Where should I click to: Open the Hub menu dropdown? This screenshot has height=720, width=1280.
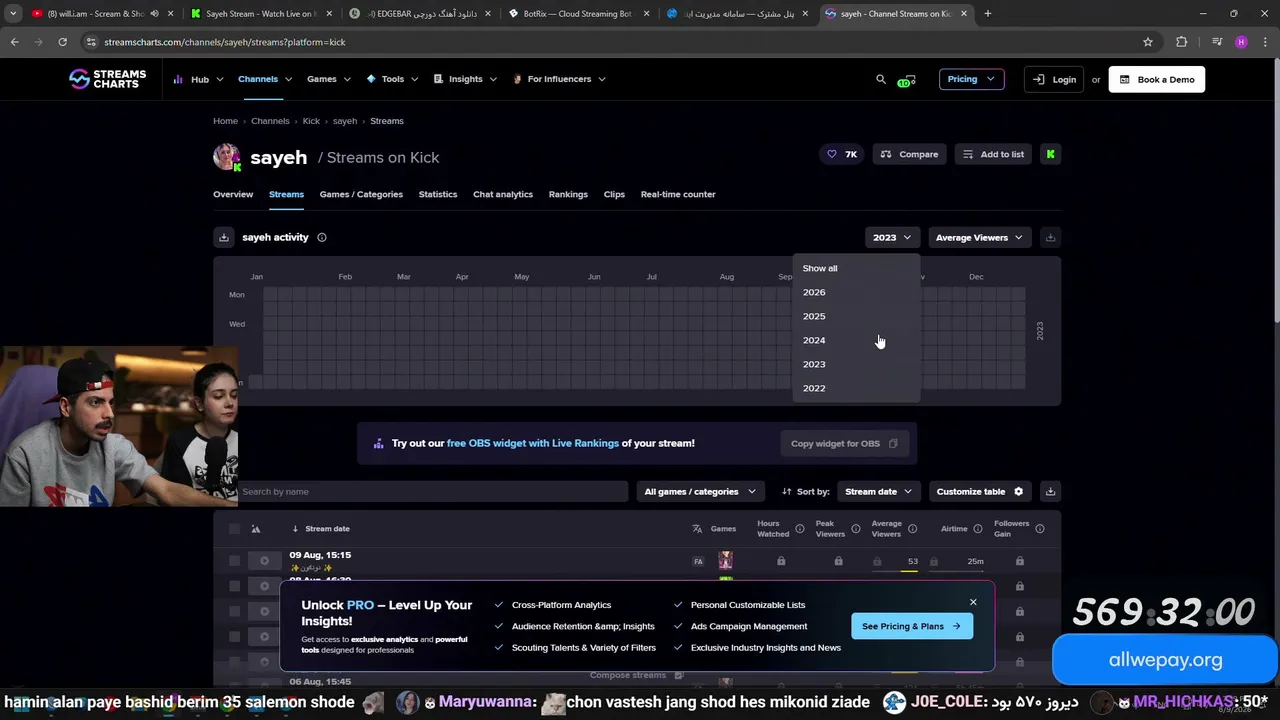coord(199,79)
